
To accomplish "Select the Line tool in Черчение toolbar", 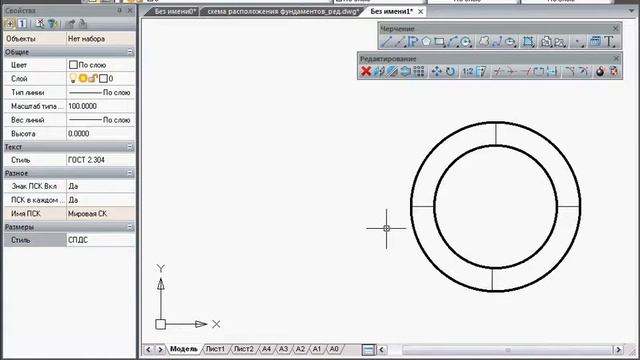I will click(386, 42).
